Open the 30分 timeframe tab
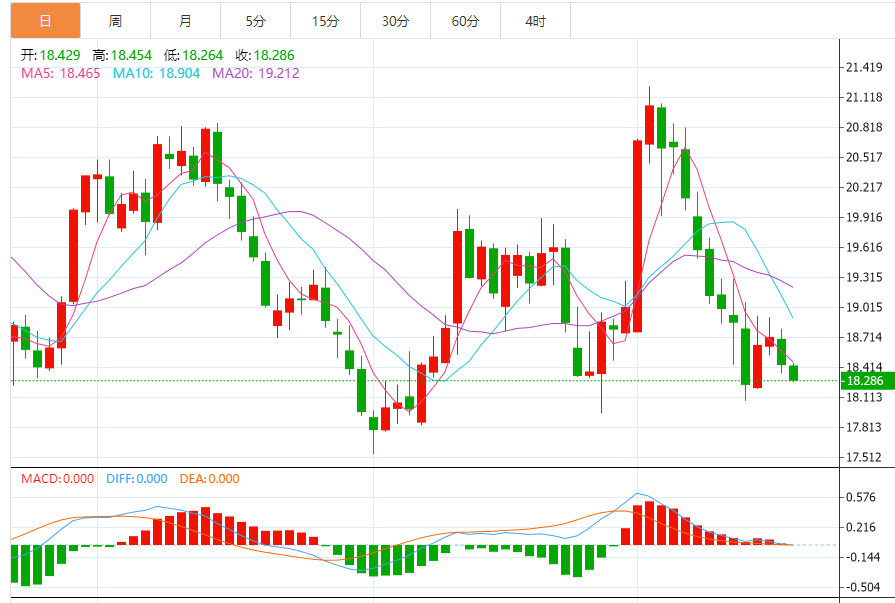Screen dimensions: 895x603 [396, 21]
